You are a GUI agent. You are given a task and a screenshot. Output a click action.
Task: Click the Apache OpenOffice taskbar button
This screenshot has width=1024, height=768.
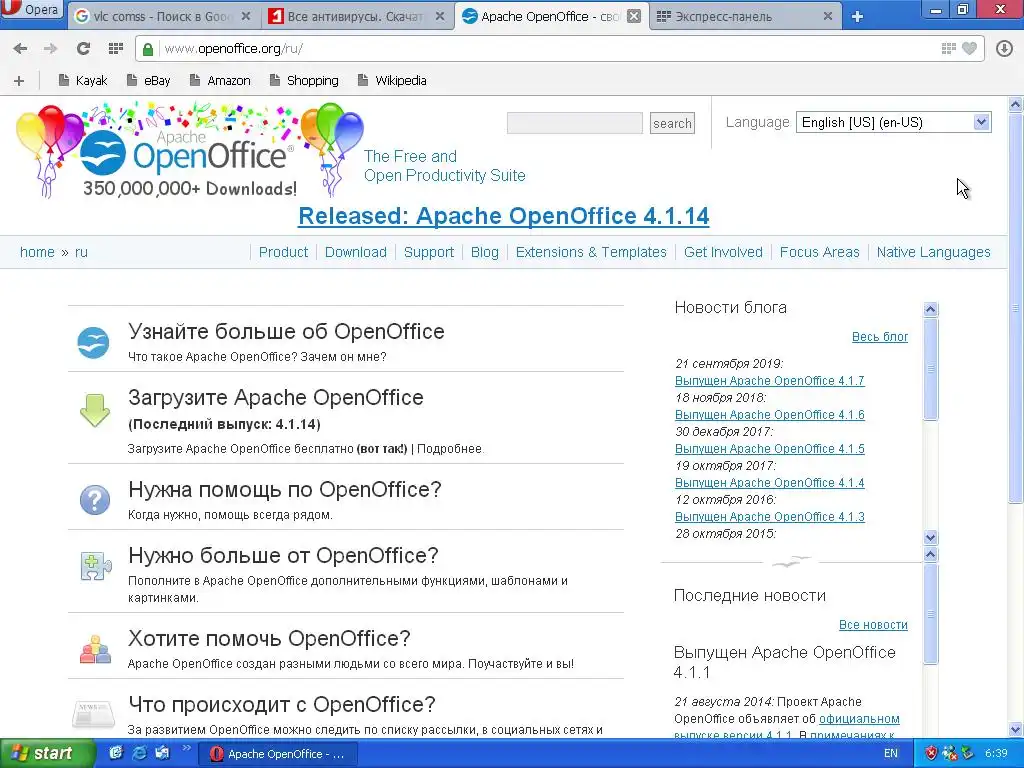click(x=280, y=754)
